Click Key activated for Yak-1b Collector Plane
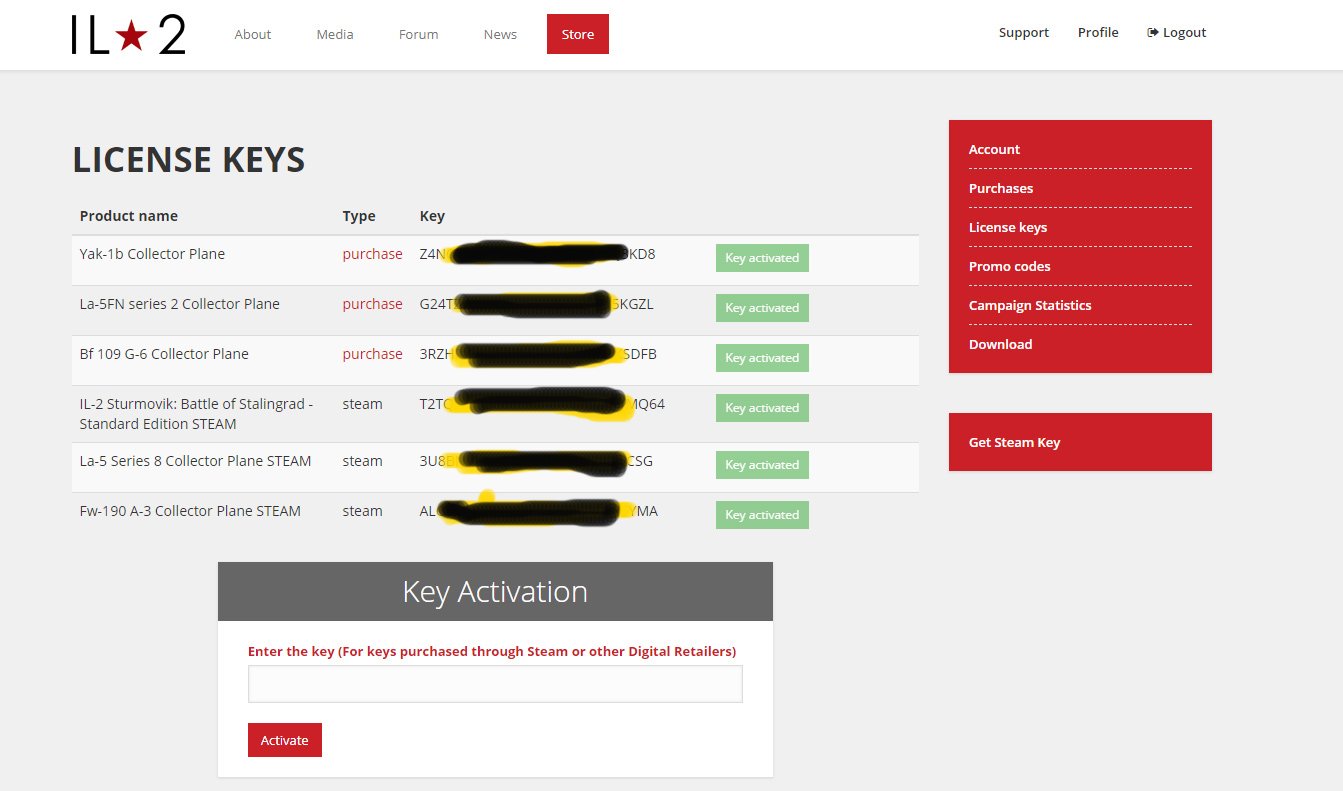This screenshot has height=791, width=1343. pyautogui.click(x=762, y=258)
